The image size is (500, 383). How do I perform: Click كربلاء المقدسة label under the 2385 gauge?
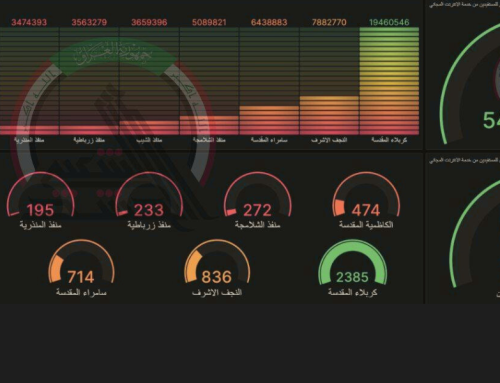click(353, 293)
